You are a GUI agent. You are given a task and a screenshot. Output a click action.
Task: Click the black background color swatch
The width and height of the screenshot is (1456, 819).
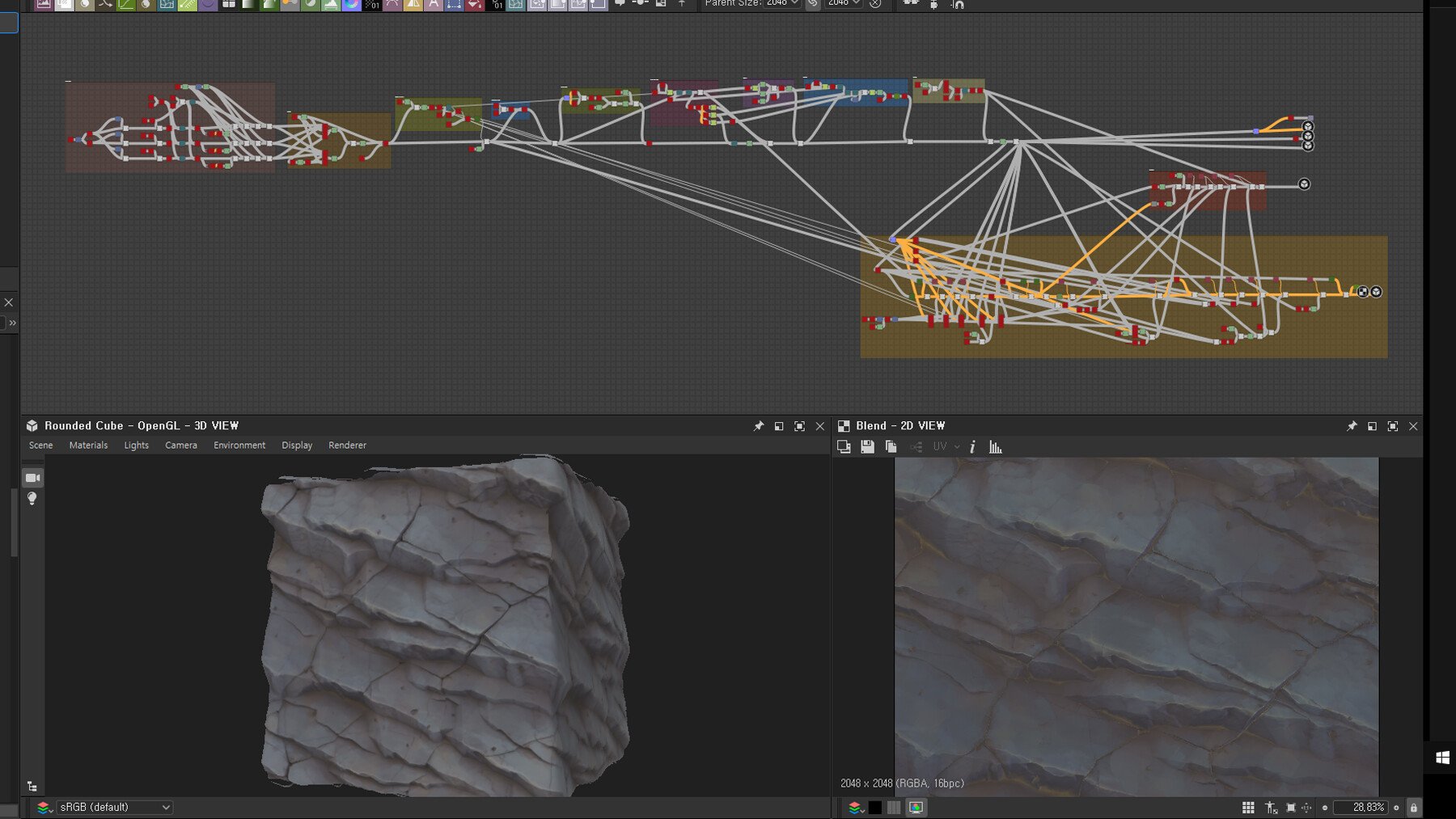pyautogui.click(x=875, y=808)
